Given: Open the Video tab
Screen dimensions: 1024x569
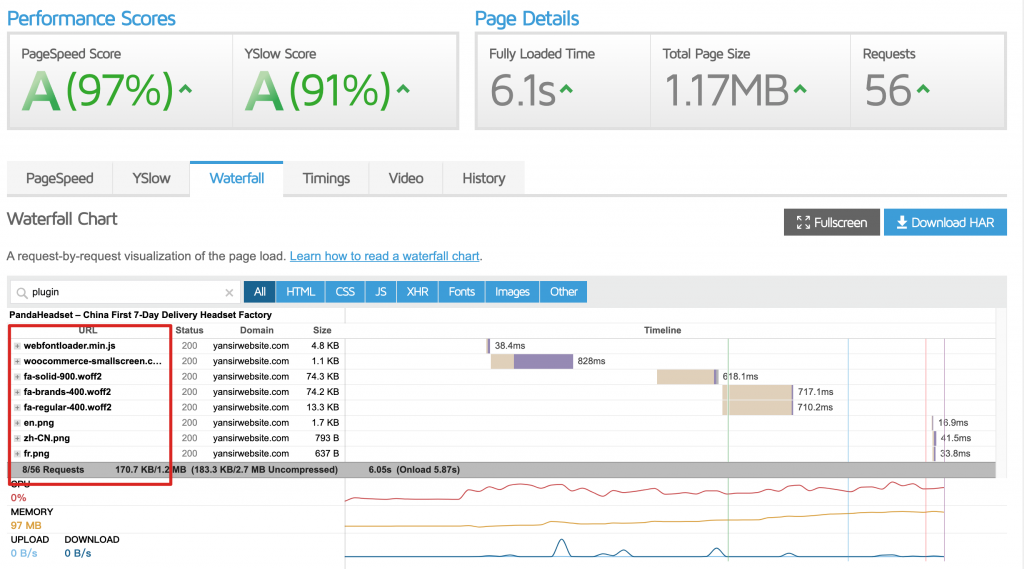Looking at the screenshot, I should click(x=406, y=178).
